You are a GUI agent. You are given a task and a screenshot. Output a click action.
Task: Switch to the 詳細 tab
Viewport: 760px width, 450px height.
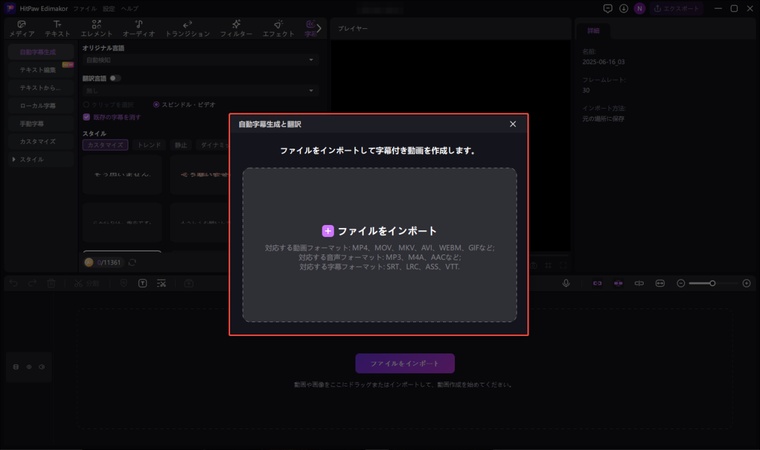tap(593, 31)
